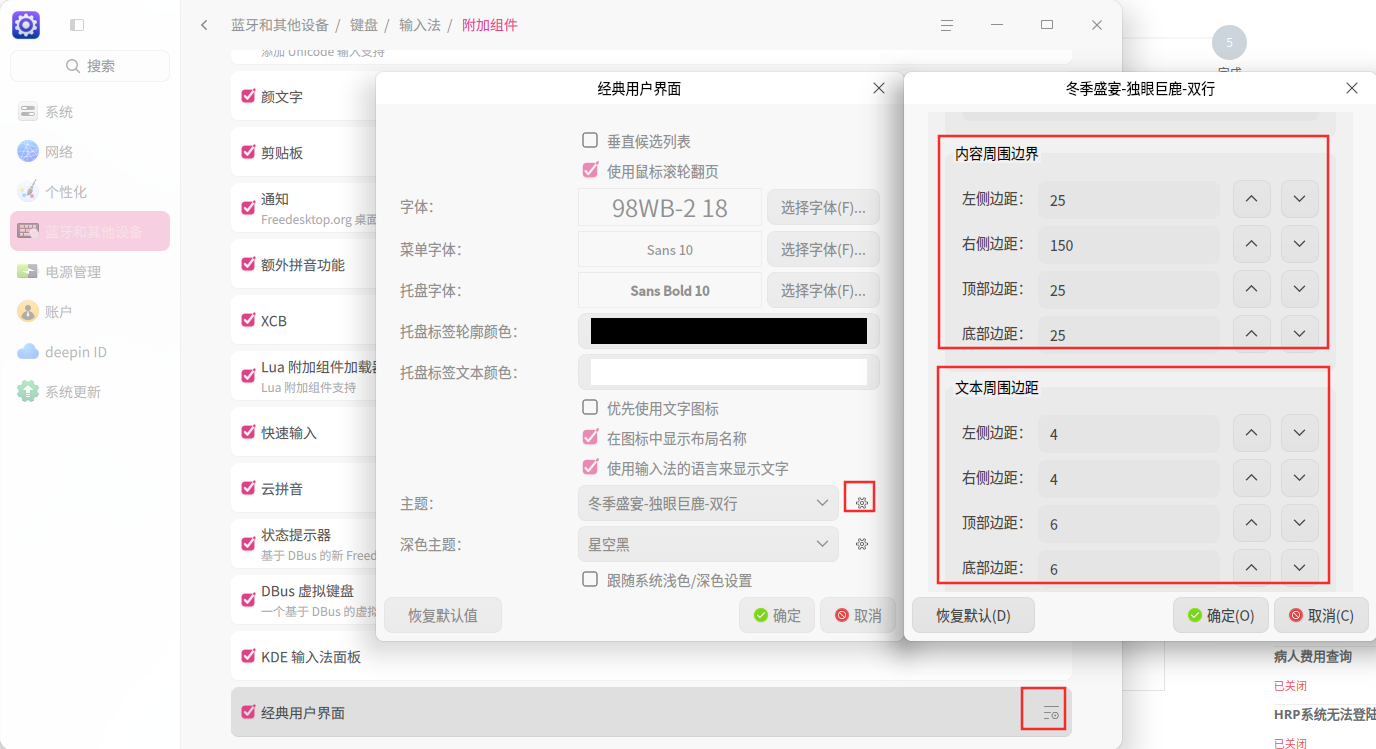Open settings gear next to 冬季盛宴 theme
1376x749 pixels.
pyautogui.click(x=861, y=502)
